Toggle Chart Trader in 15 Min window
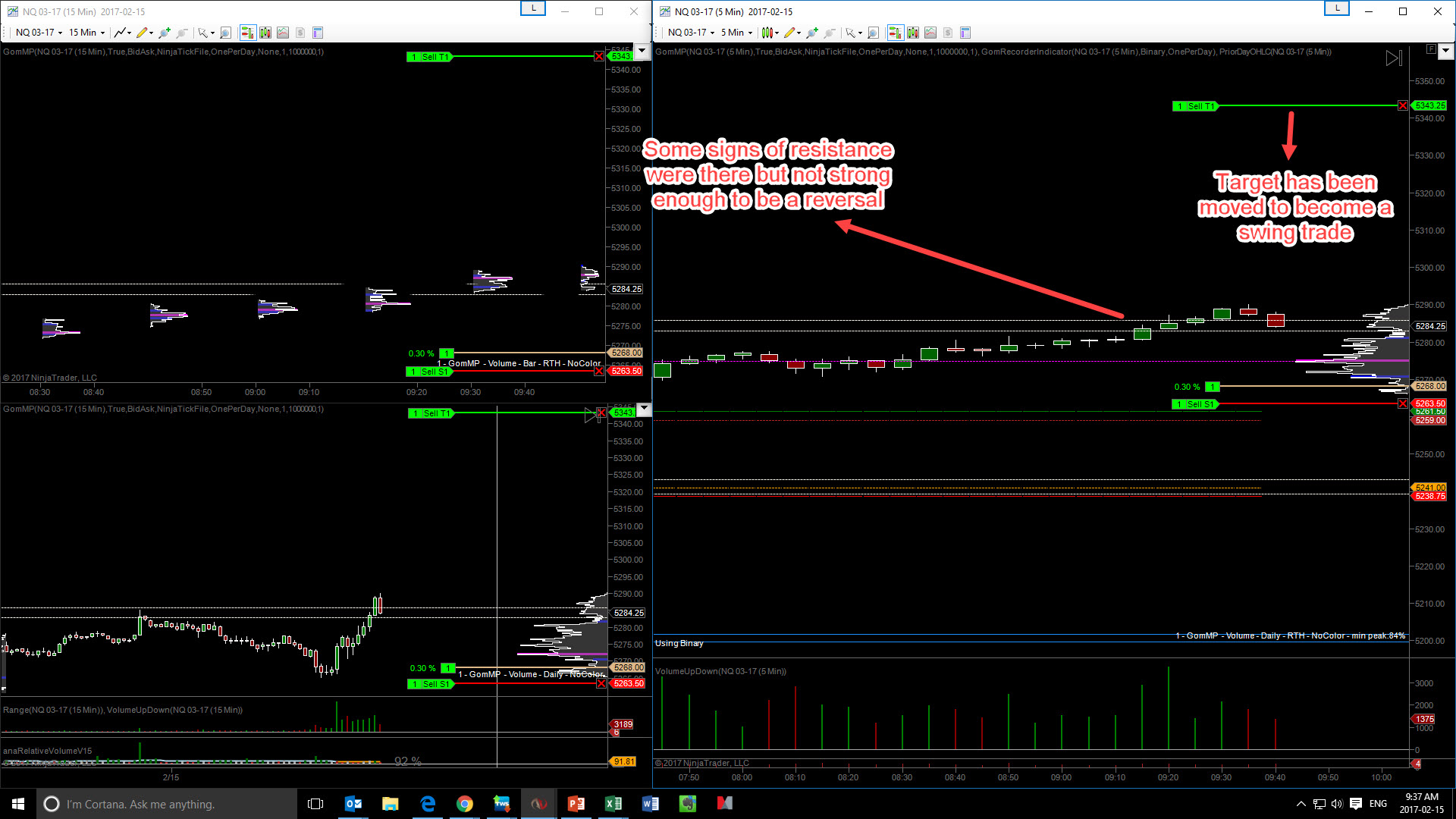The width and height of the screenshot is (1456, 819). 247,33
